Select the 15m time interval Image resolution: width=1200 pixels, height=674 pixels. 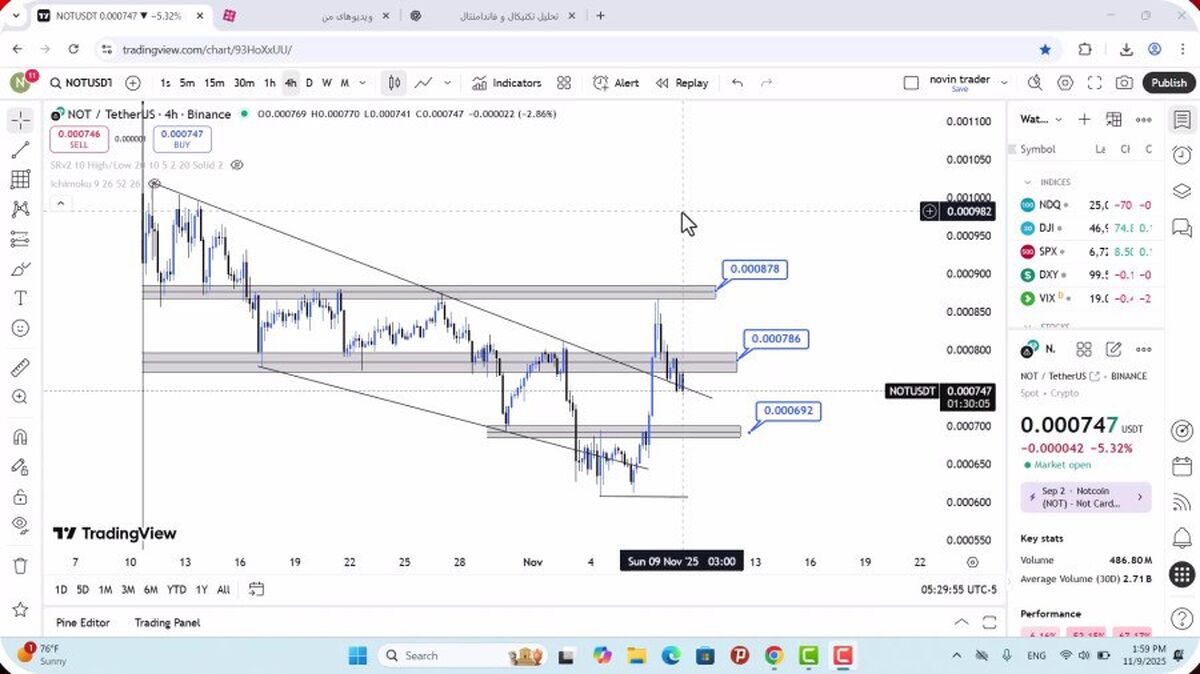point(214,83)
